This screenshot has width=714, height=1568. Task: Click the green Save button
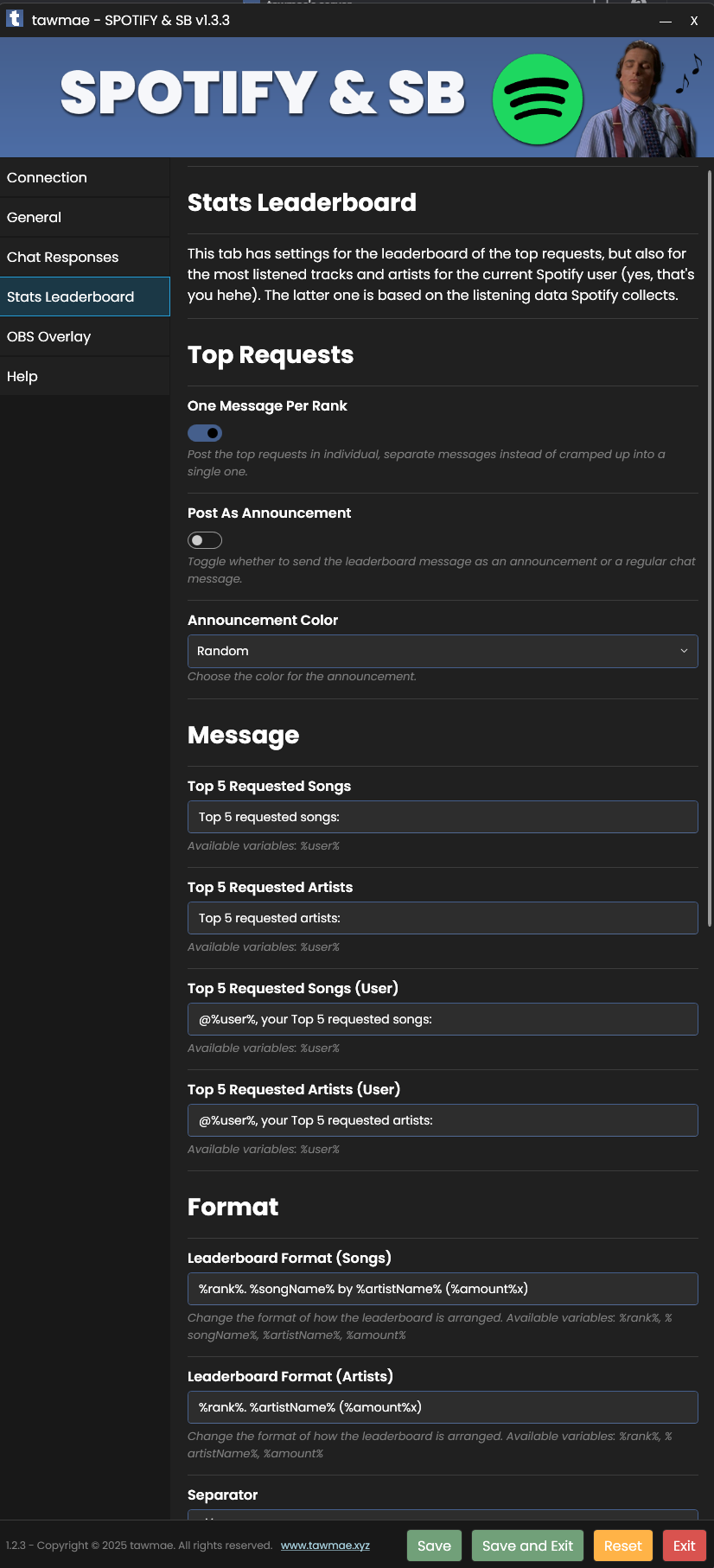434,1546
